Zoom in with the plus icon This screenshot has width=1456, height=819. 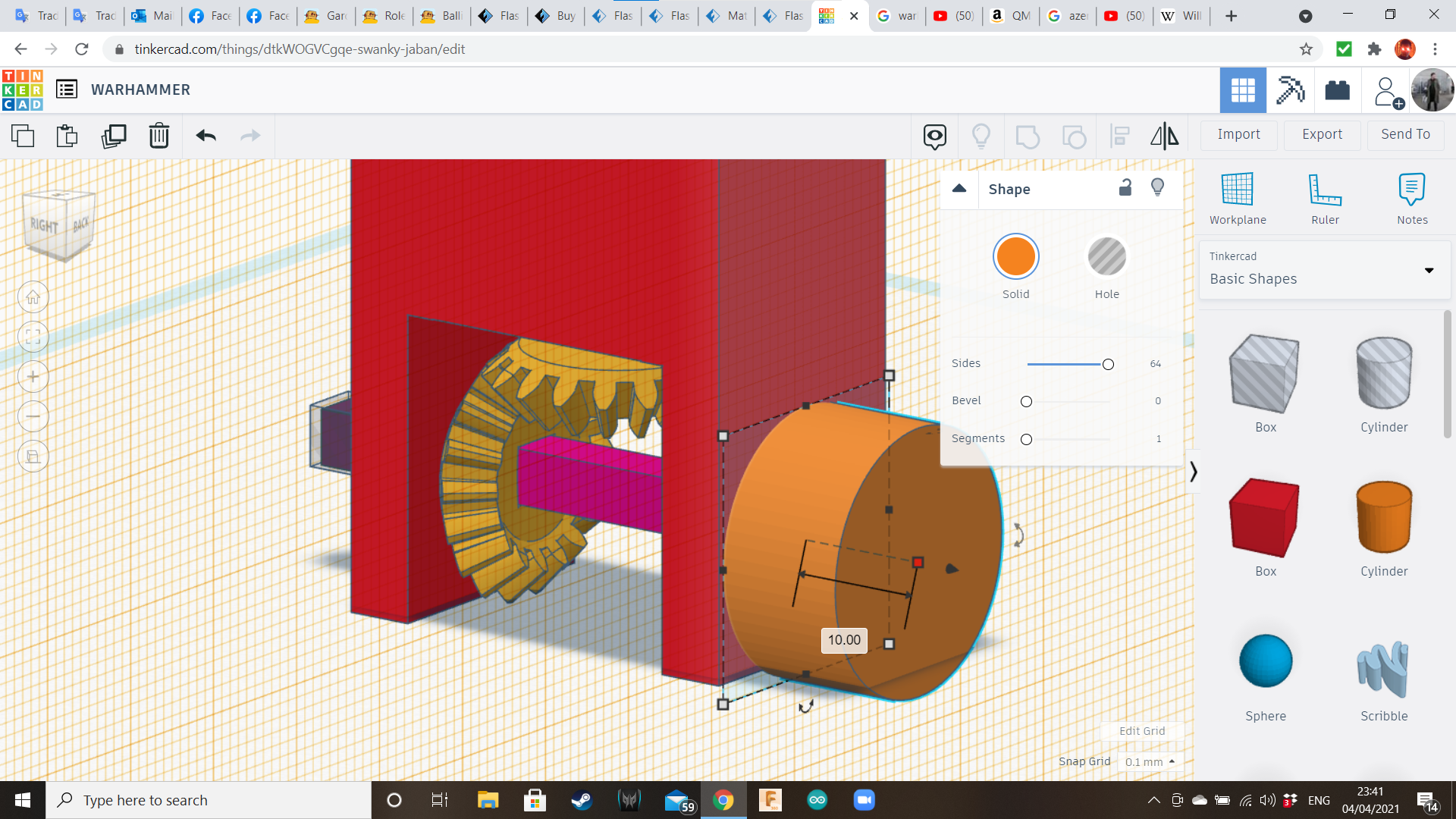33,377
